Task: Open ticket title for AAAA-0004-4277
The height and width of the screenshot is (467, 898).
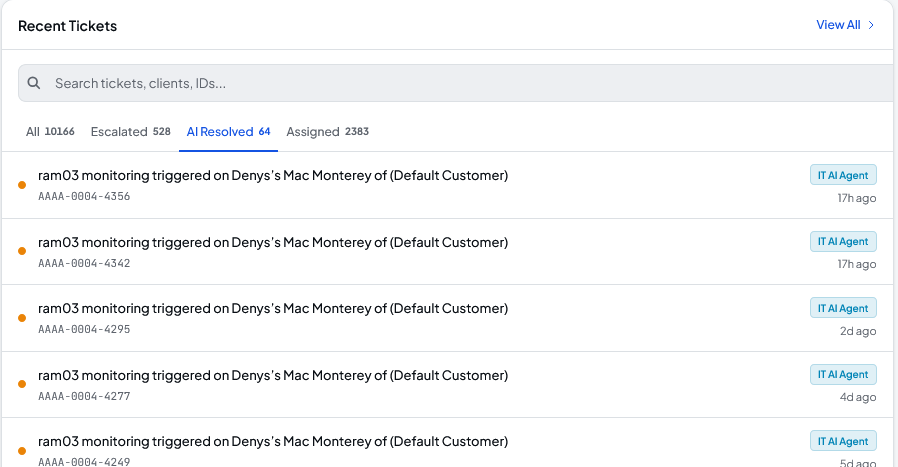Action: tap(273, 375)
